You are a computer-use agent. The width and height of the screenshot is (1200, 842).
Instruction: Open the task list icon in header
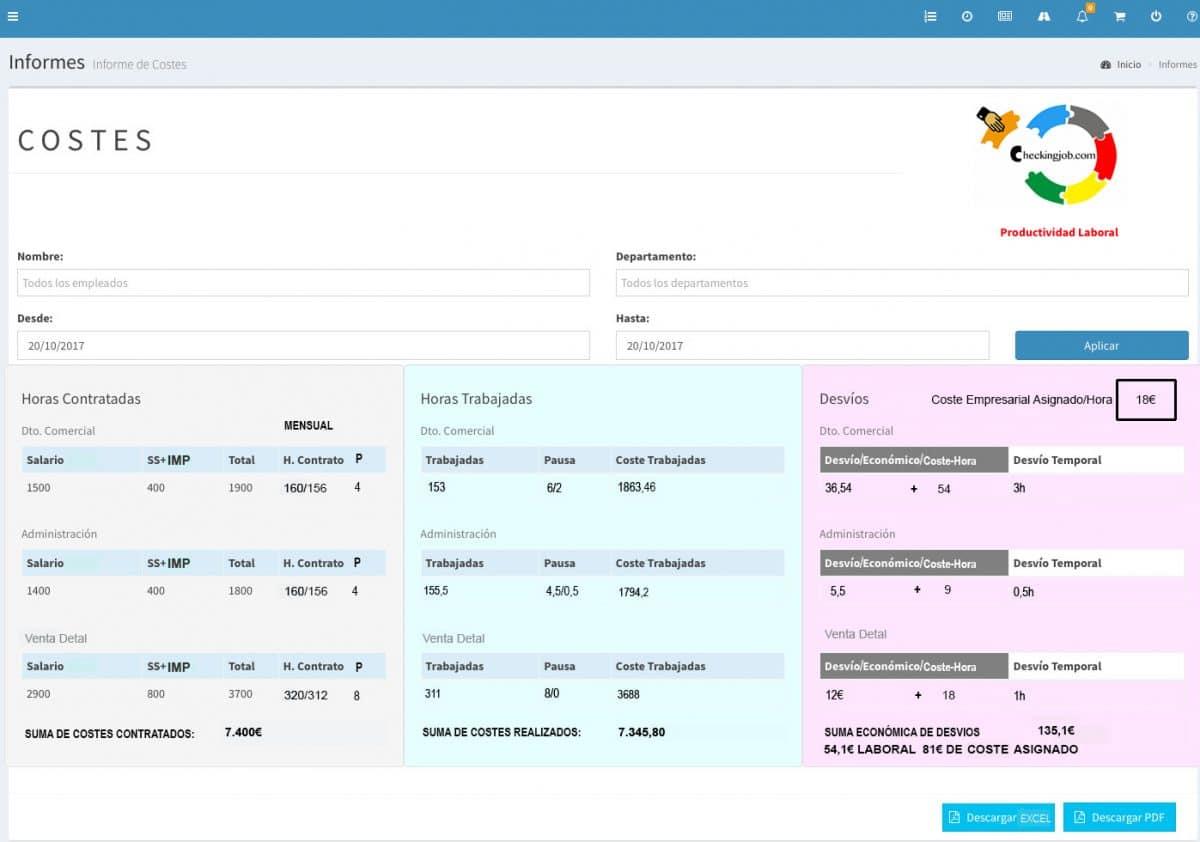click(x=930, y=17)
